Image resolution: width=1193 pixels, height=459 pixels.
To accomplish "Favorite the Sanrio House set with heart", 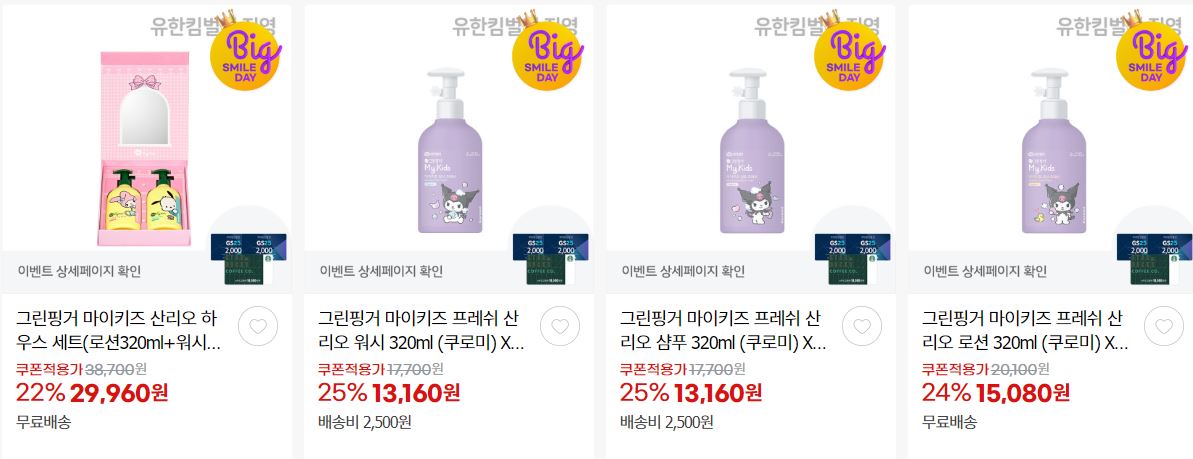I will coord(258,327).
